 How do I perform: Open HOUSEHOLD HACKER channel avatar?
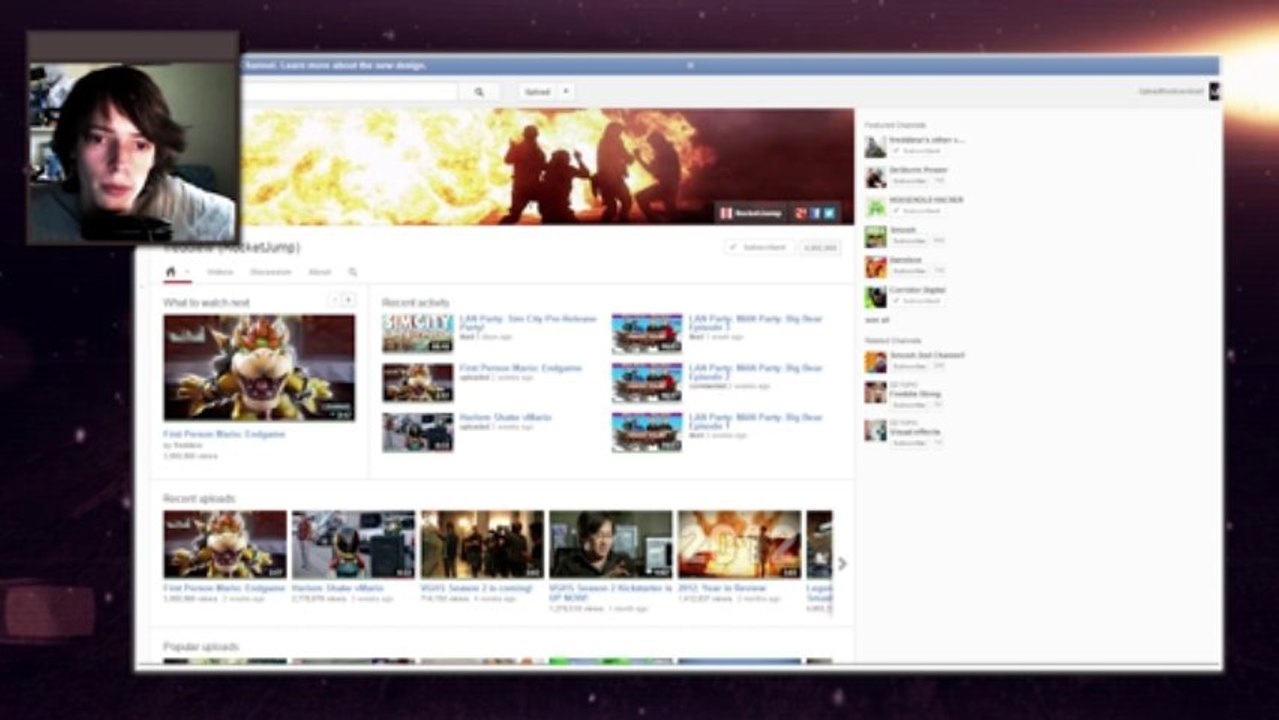click(876, 206)
